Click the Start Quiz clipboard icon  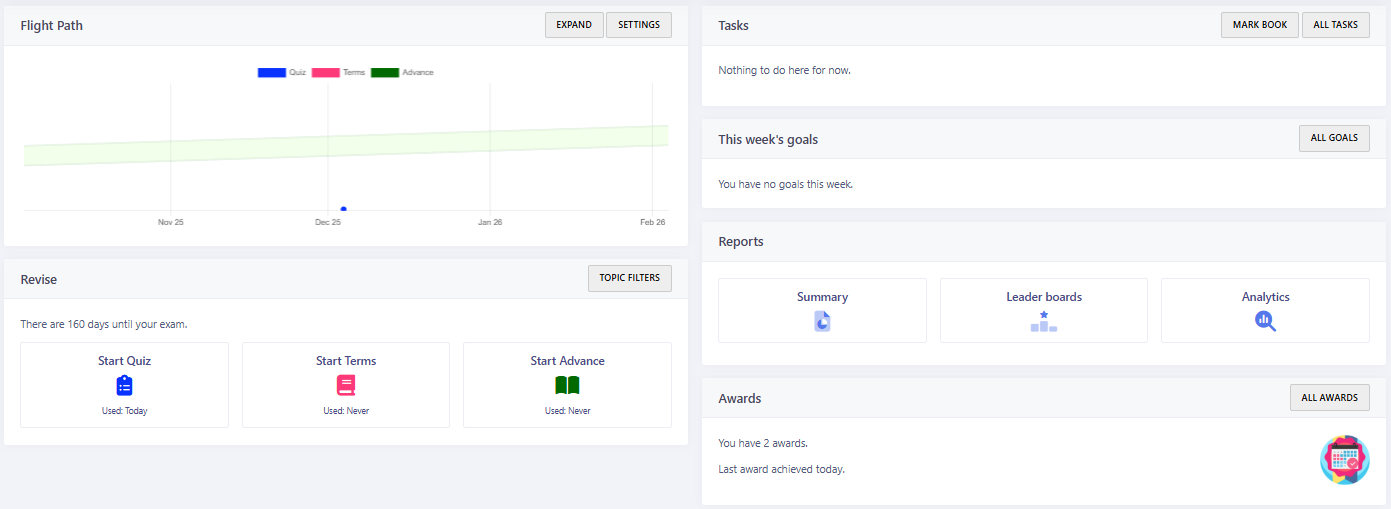124,385
